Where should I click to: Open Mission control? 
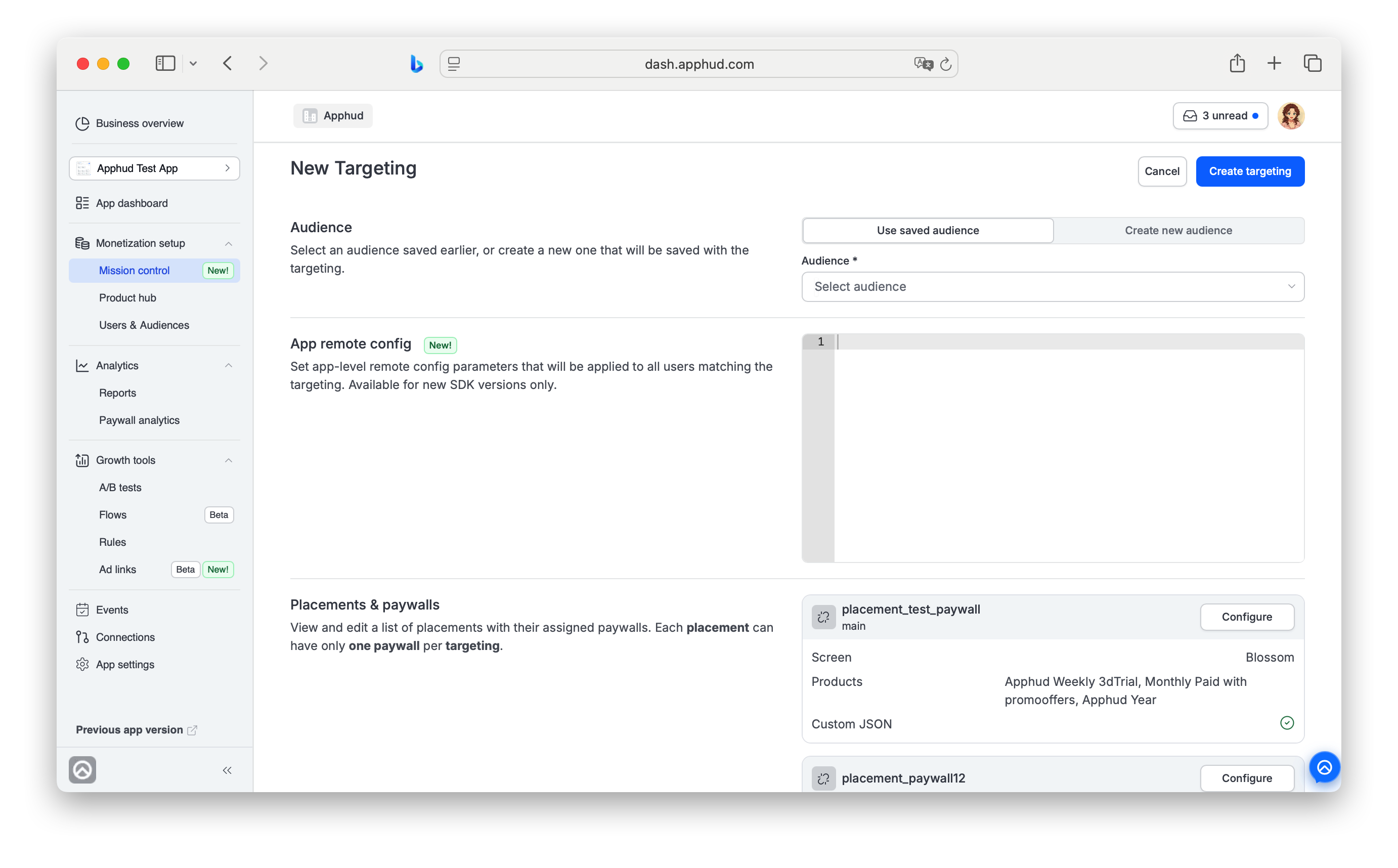click(154, 271)
